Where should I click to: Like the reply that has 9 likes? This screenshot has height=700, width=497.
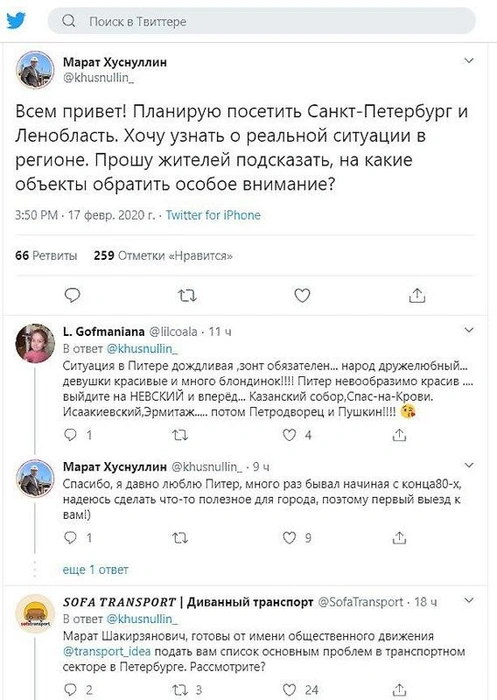click(289, 538)
